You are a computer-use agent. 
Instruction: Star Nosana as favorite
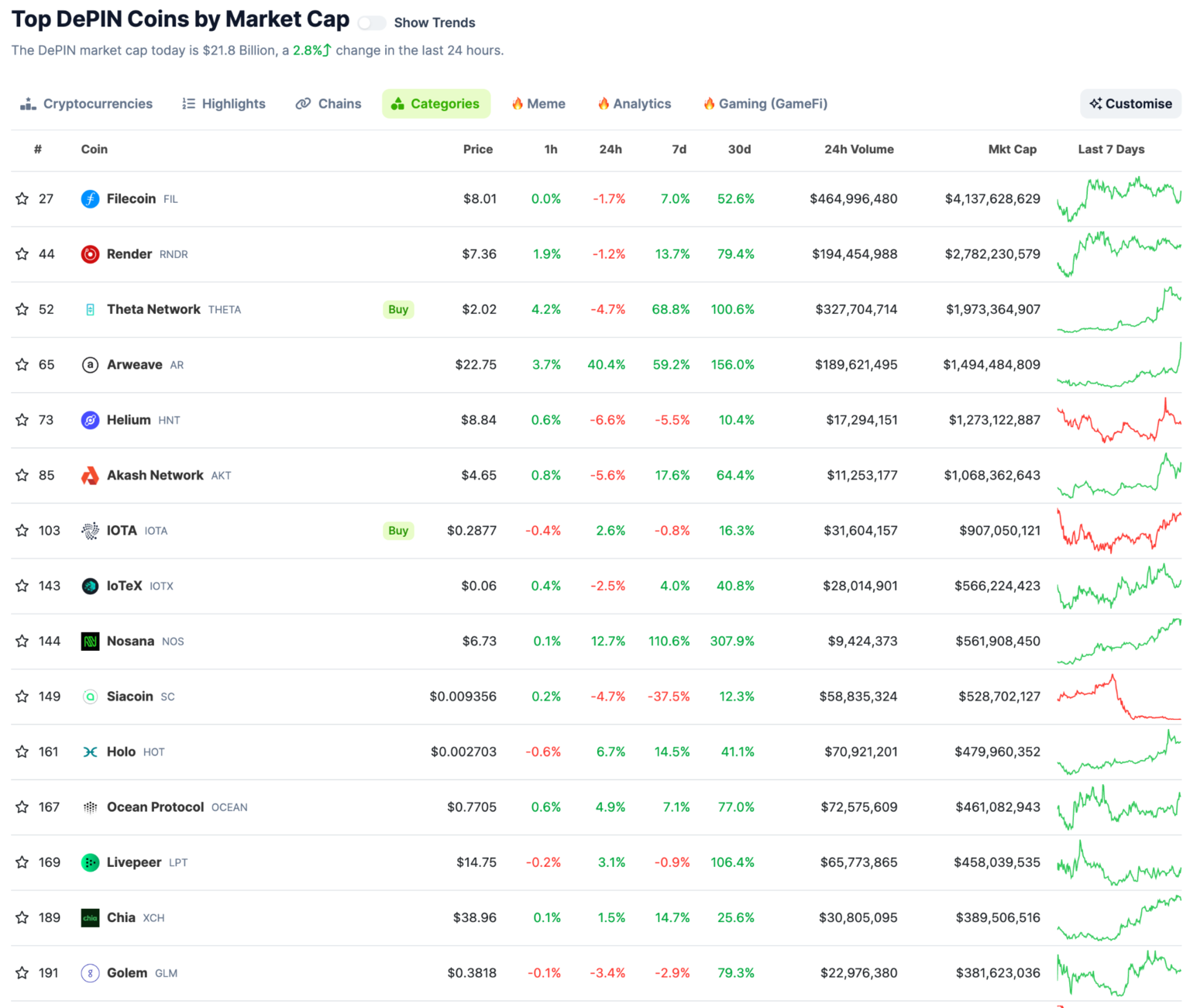(x=22, y=641)
